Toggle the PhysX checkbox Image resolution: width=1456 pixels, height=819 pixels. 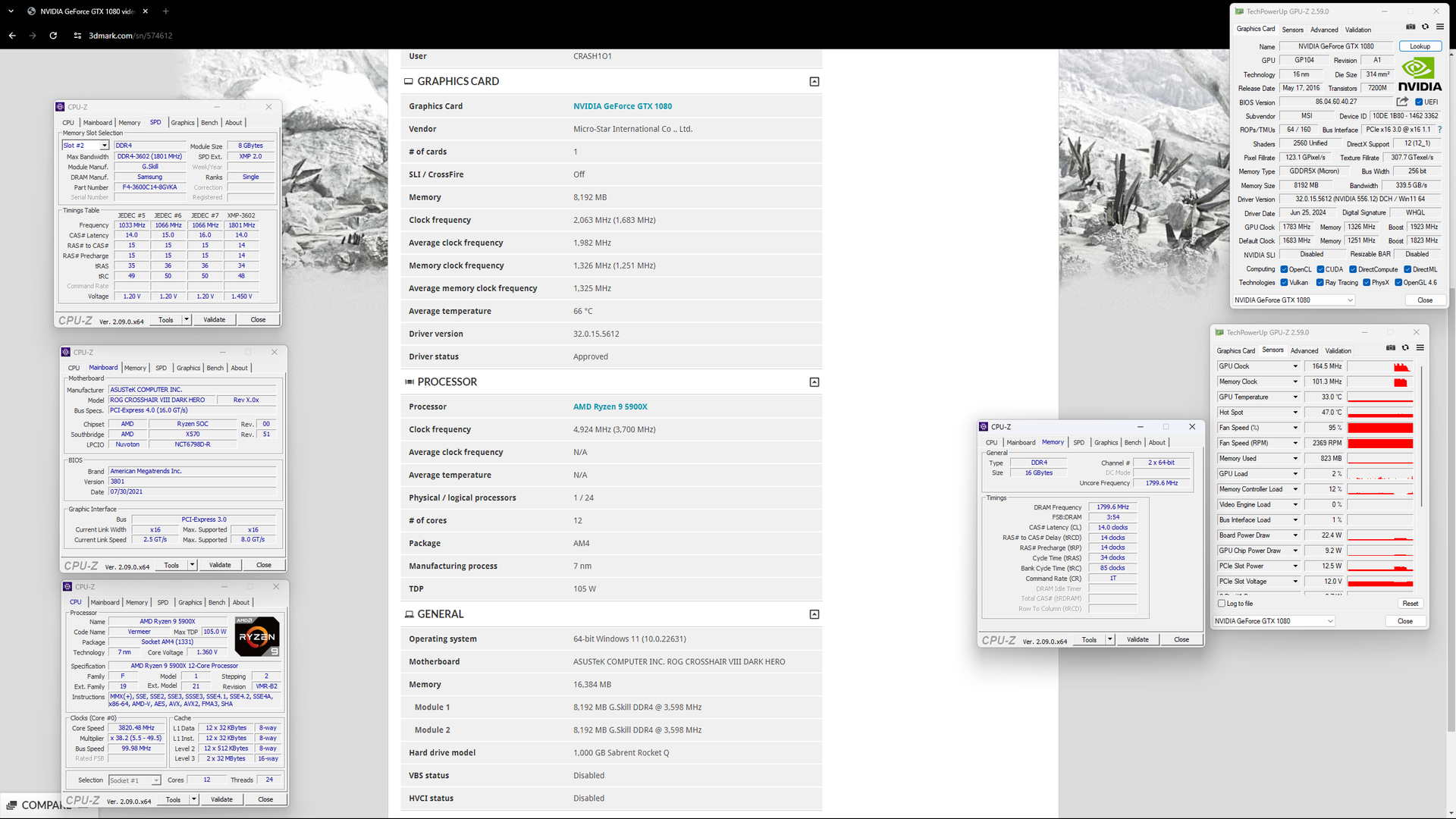click(x=1367, y=283)
